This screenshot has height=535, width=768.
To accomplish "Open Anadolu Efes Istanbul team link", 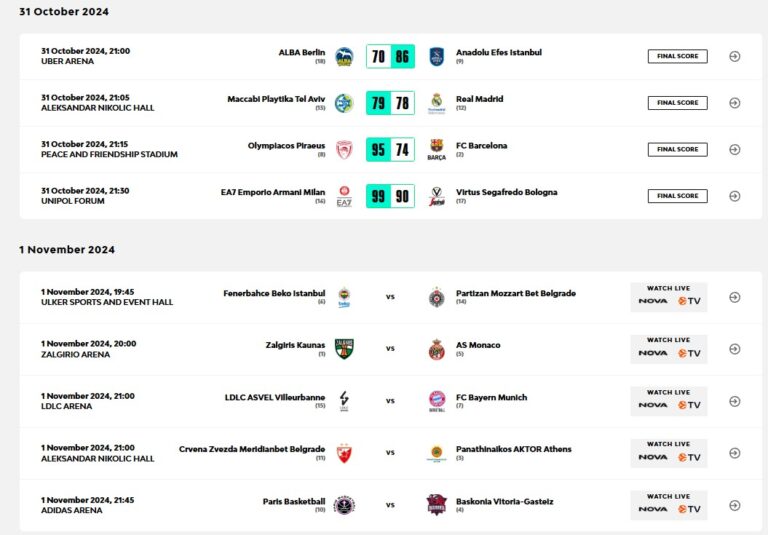I will (x=498, y=53).
